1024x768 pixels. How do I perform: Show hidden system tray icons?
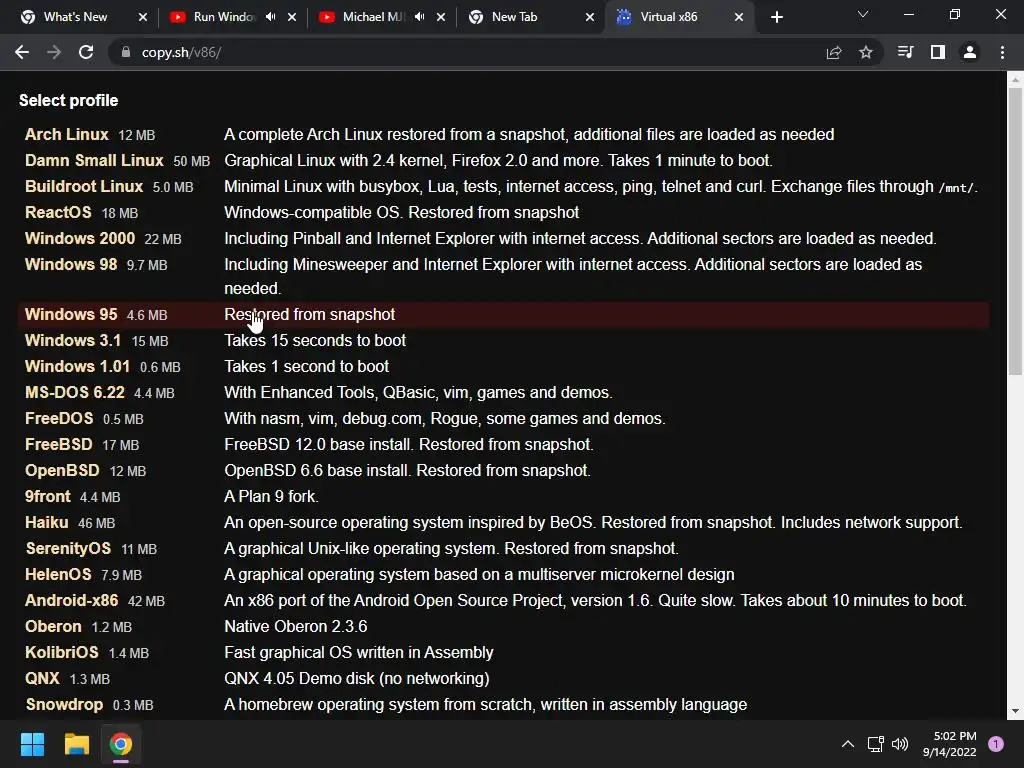pyautogui.click(x=848, y=744)
